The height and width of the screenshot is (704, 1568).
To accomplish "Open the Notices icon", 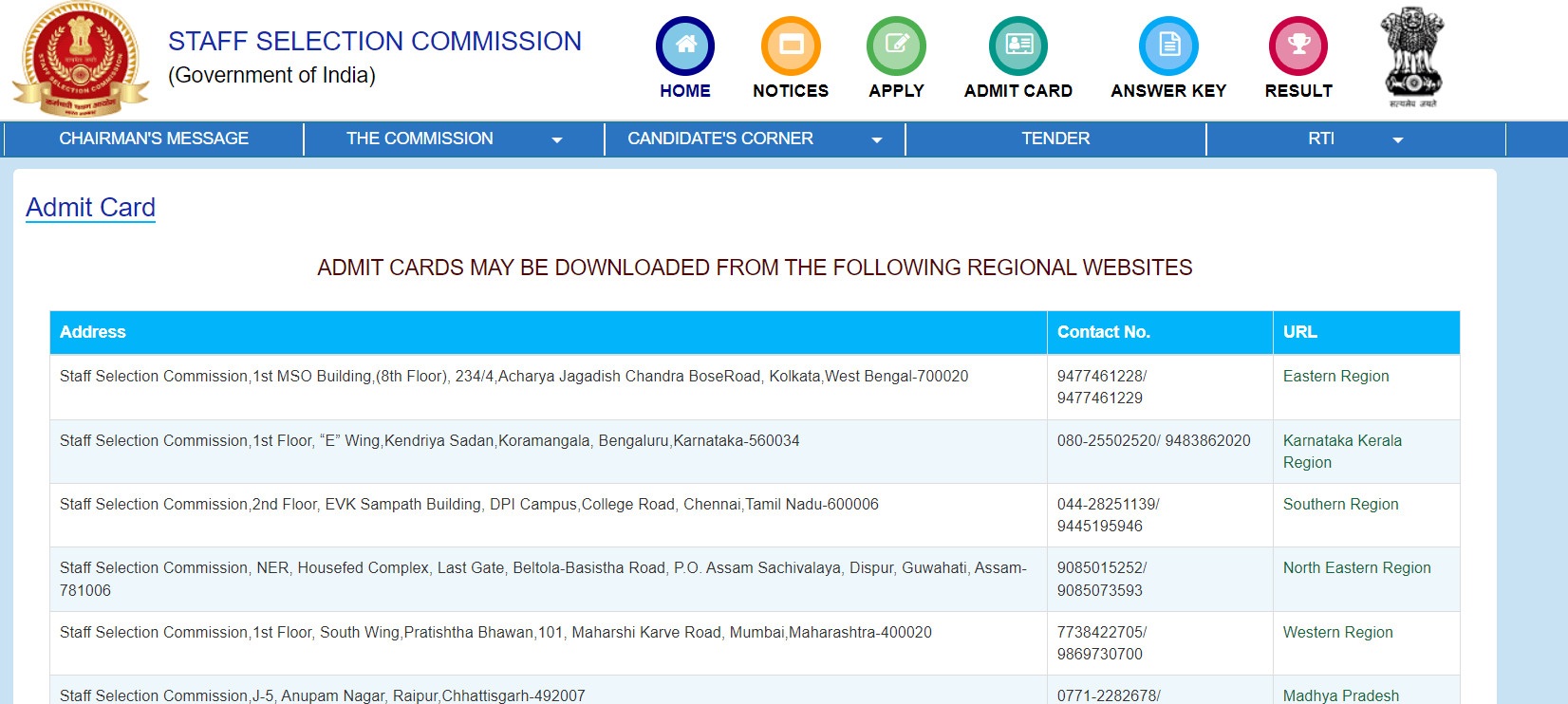I will (791, 46).
